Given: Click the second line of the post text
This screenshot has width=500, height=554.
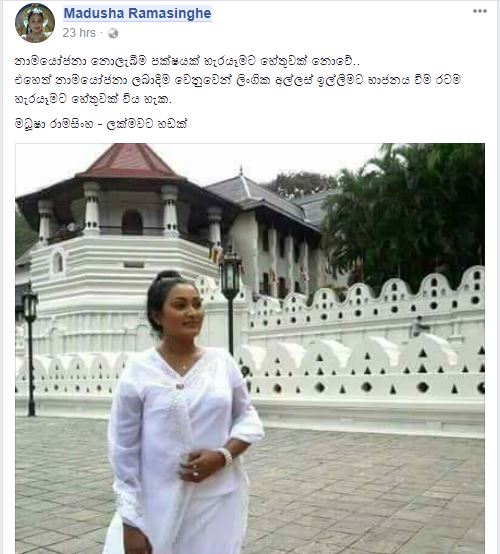Looking at the screenshot, I should pyautogui.click(x=238, y=80).
